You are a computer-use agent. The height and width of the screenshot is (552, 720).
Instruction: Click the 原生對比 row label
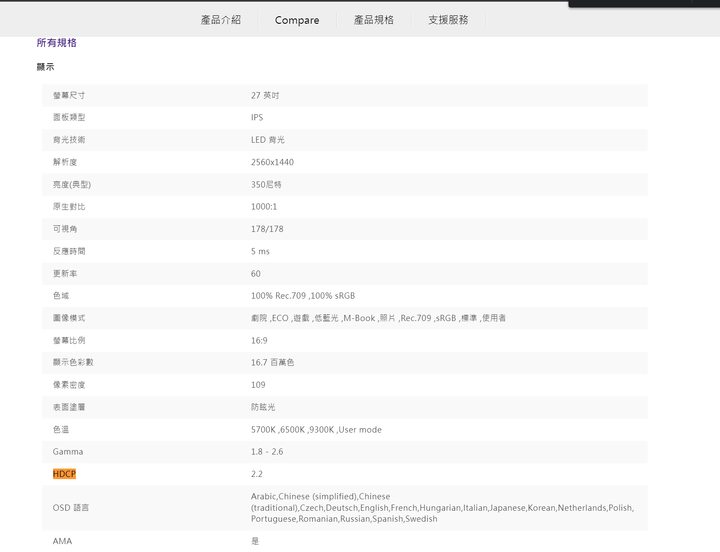tap(69, 207)
